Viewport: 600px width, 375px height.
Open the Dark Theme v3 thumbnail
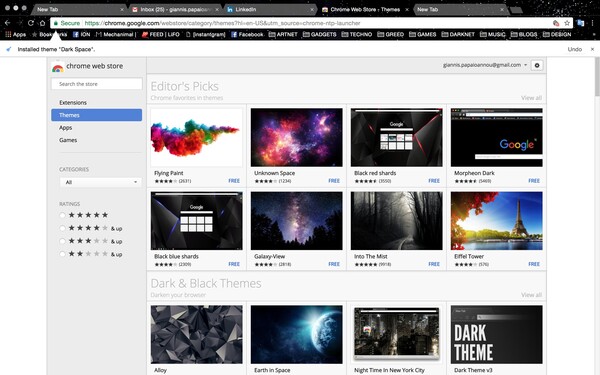coord(496,334)
